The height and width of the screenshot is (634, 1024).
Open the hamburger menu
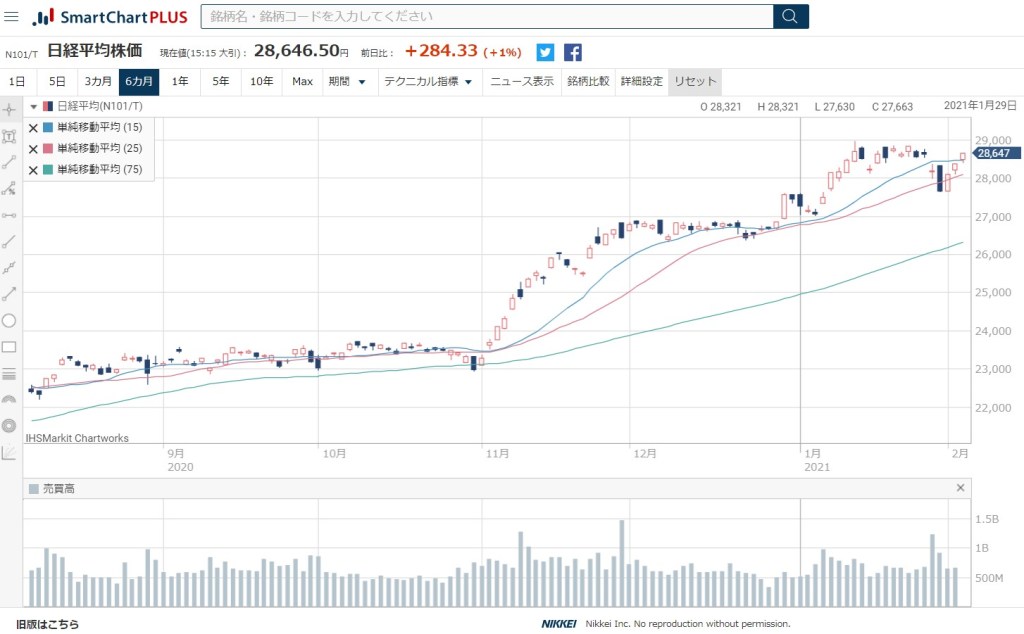click(11, 17)
